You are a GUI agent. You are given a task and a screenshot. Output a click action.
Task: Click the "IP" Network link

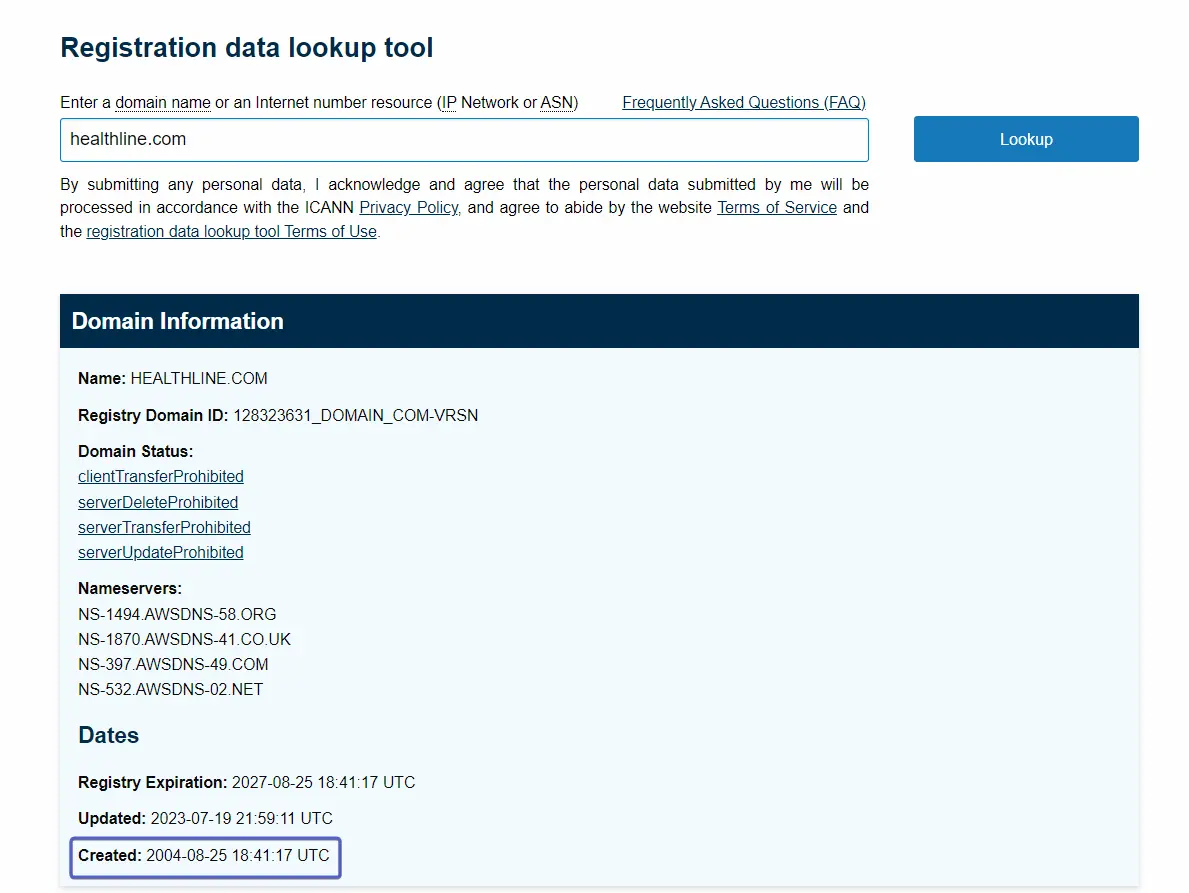click(449, 102)
